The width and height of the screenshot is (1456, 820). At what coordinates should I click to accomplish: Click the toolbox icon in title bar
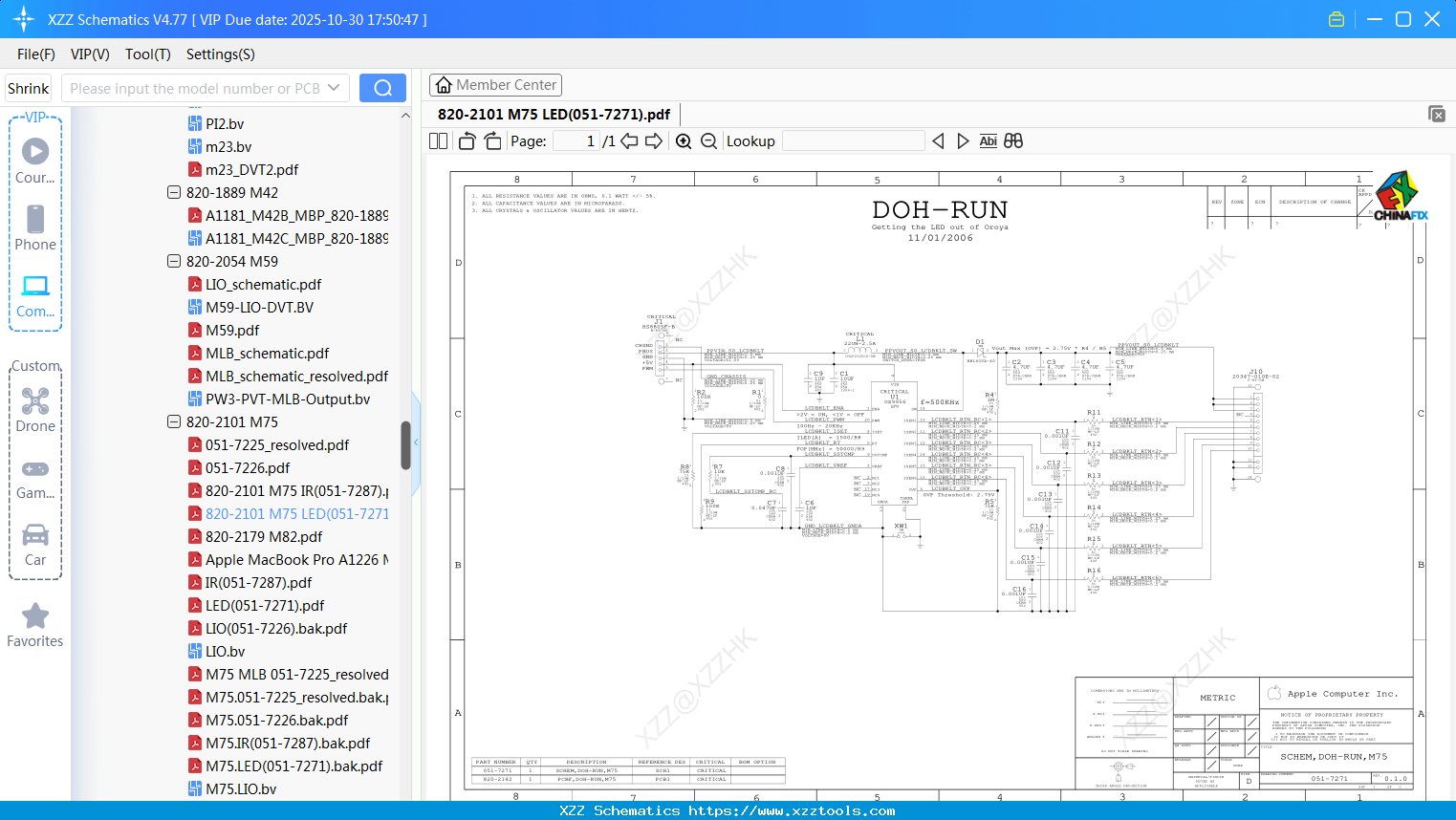coord(1336,19)
